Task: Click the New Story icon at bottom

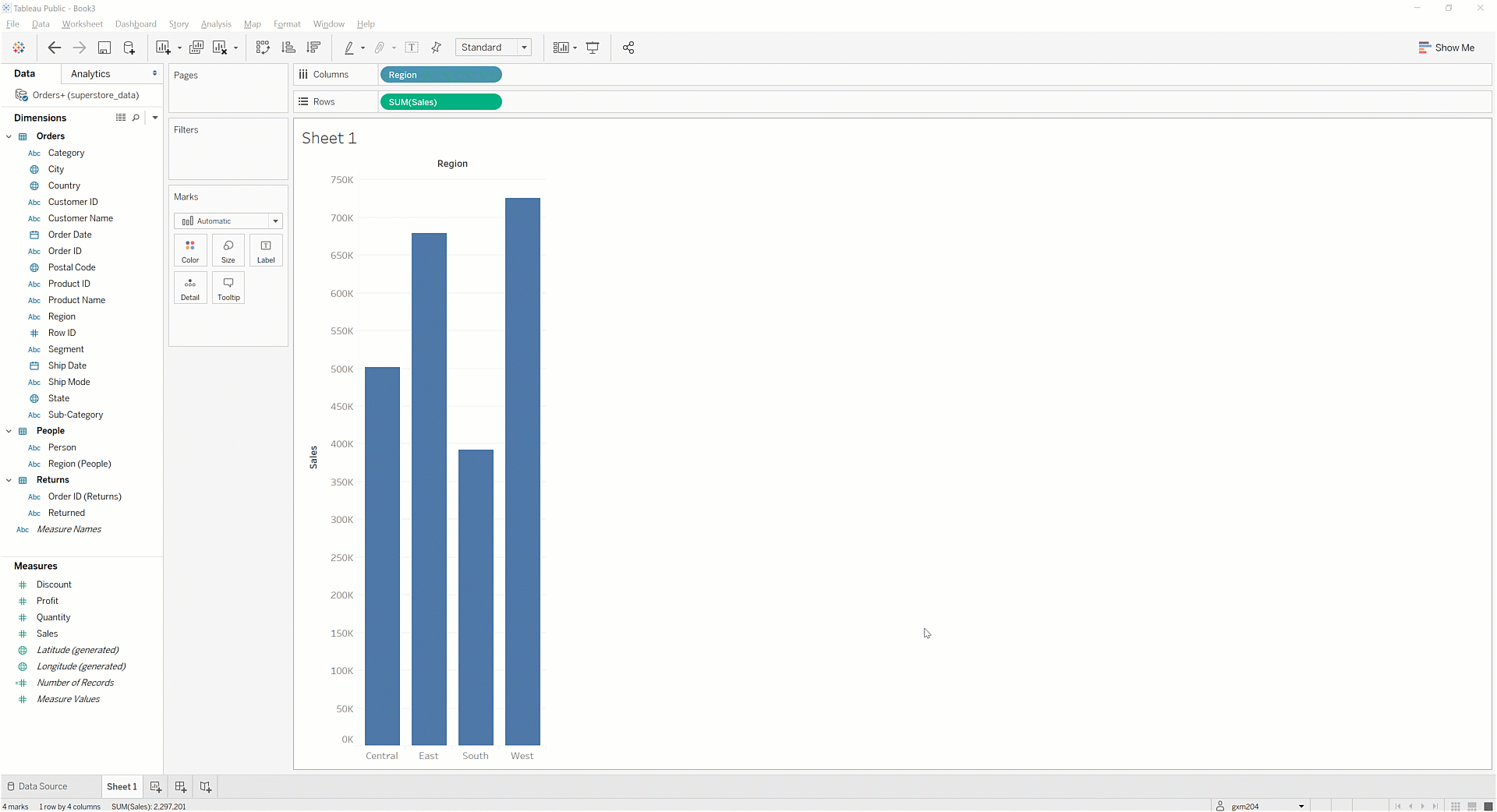Action: 206,786
